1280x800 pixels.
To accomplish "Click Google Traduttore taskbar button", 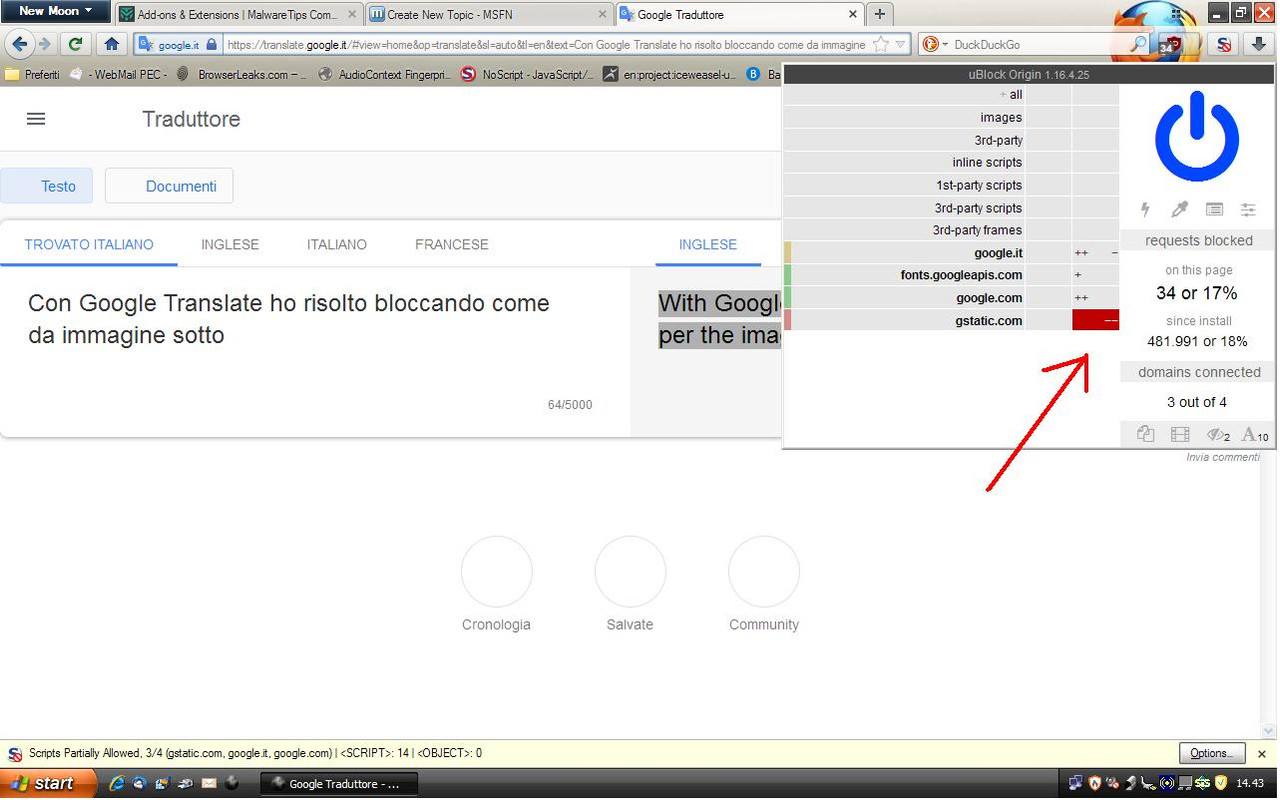I will [x=339, y=784].
